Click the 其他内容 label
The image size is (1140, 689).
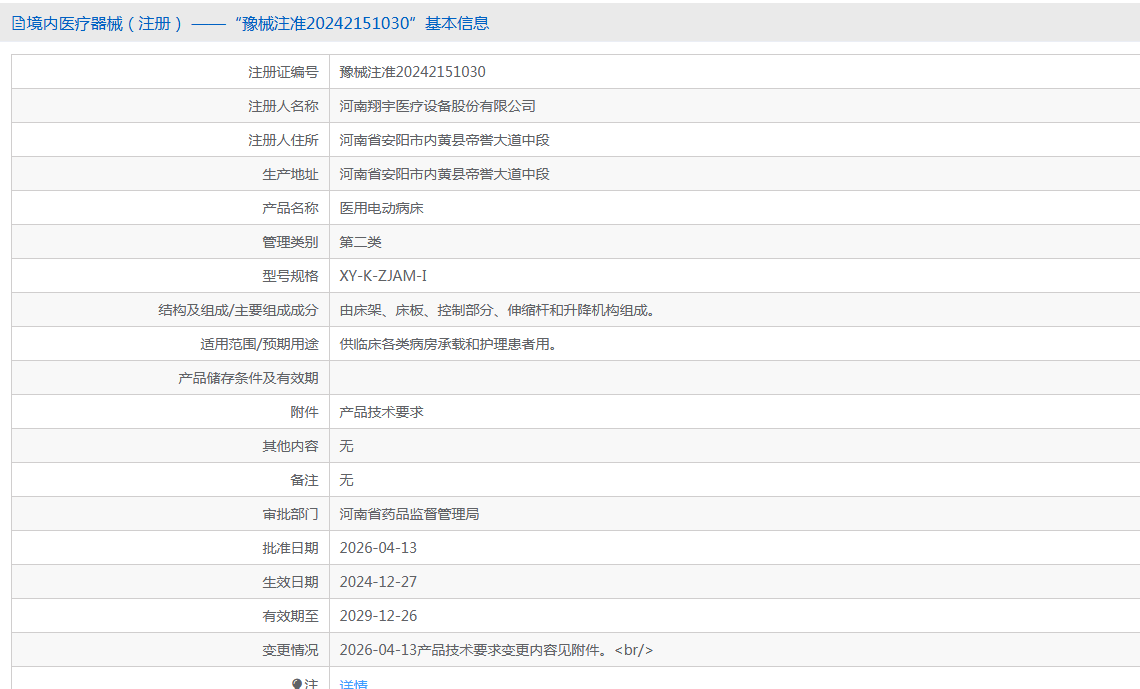pos(290,446)
